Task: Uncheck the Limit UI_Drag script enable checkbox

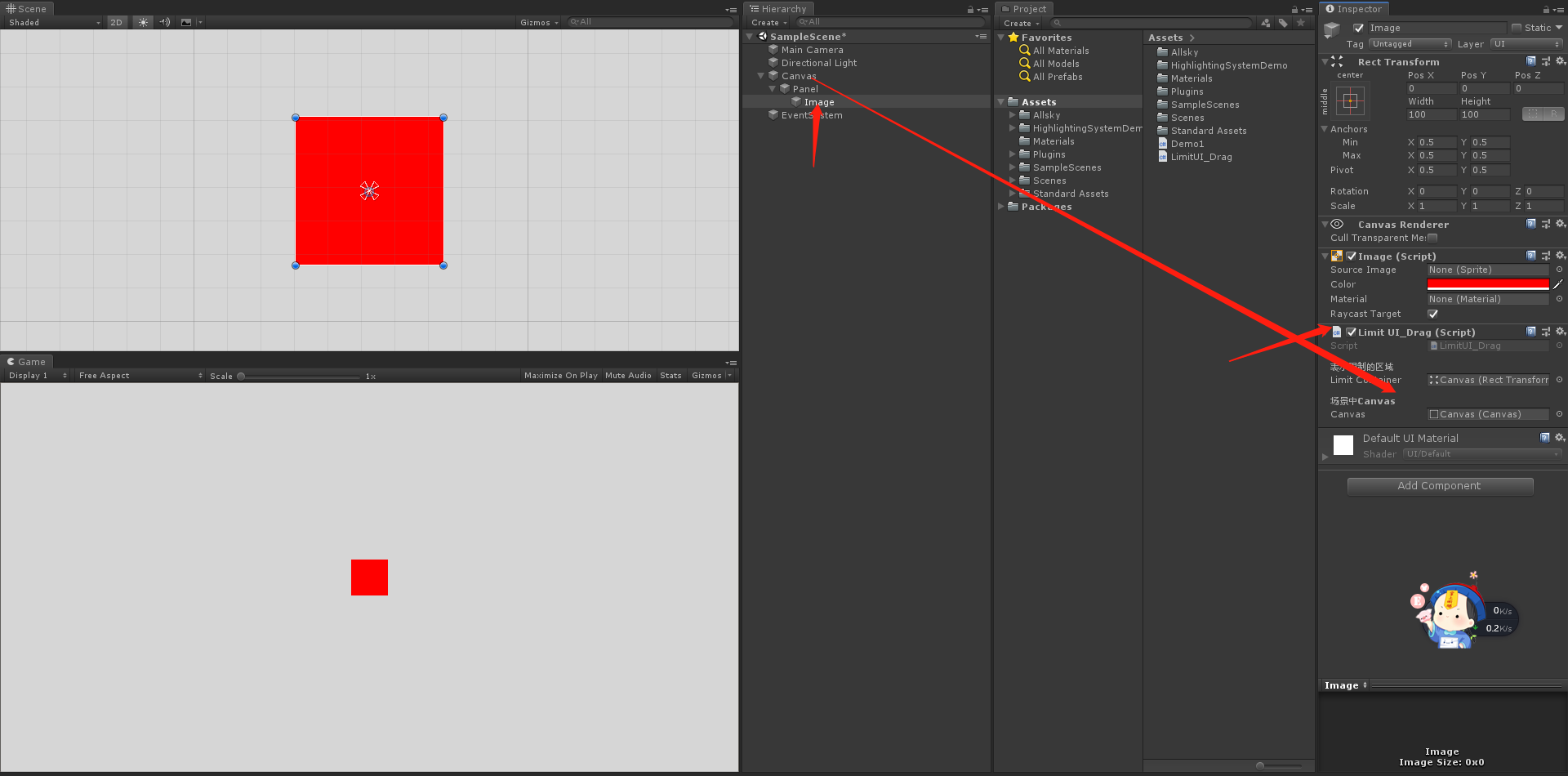Action: point(1352,332)
